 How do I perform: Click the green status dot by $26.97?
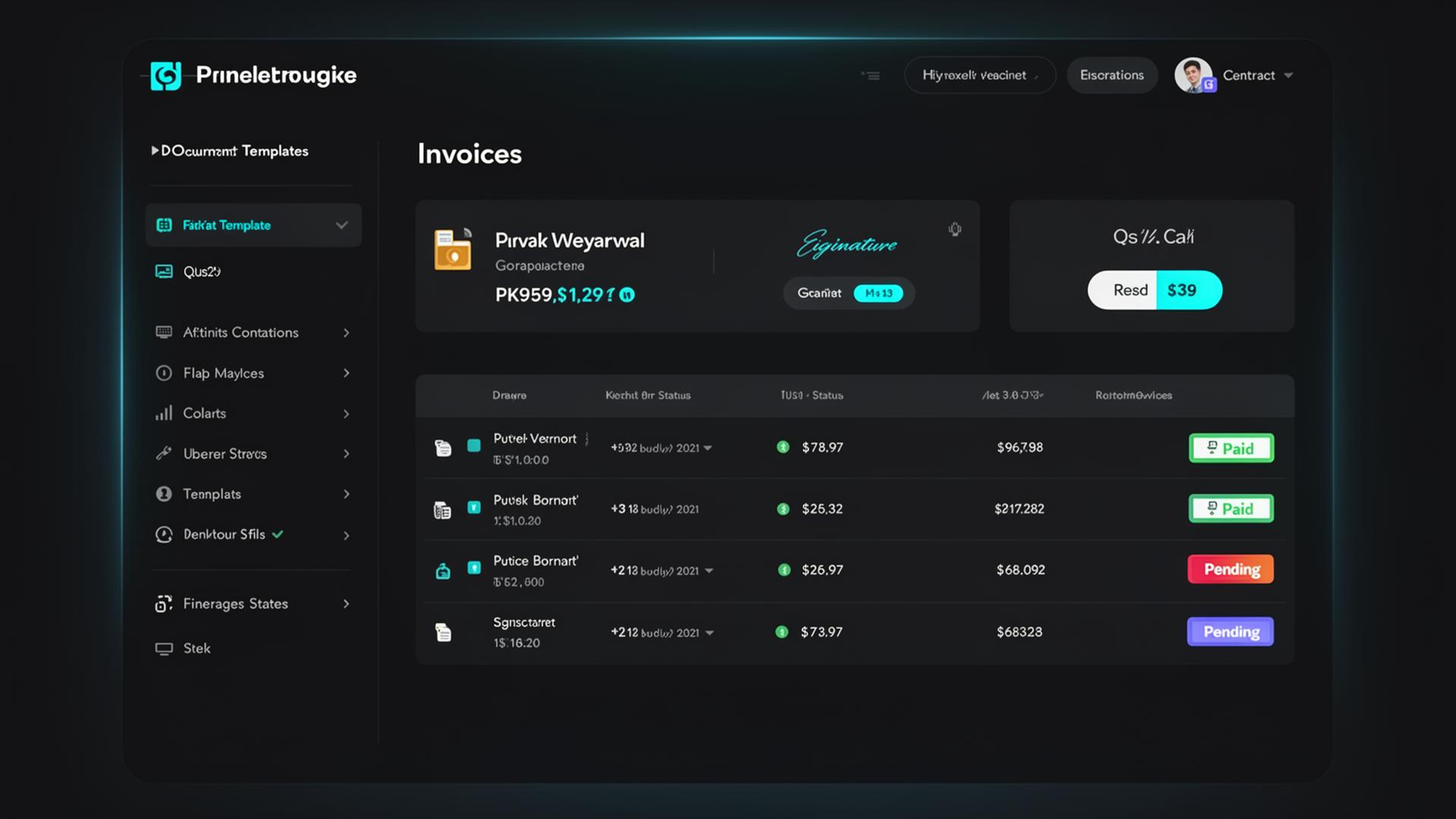pos(784,570)
